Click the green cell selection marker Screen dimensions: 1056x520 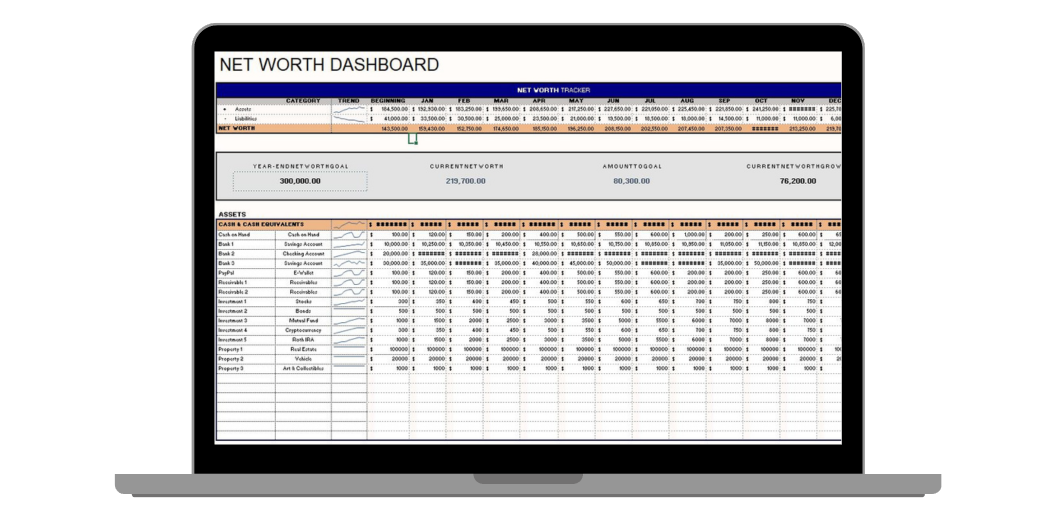(x=411, y=140)
